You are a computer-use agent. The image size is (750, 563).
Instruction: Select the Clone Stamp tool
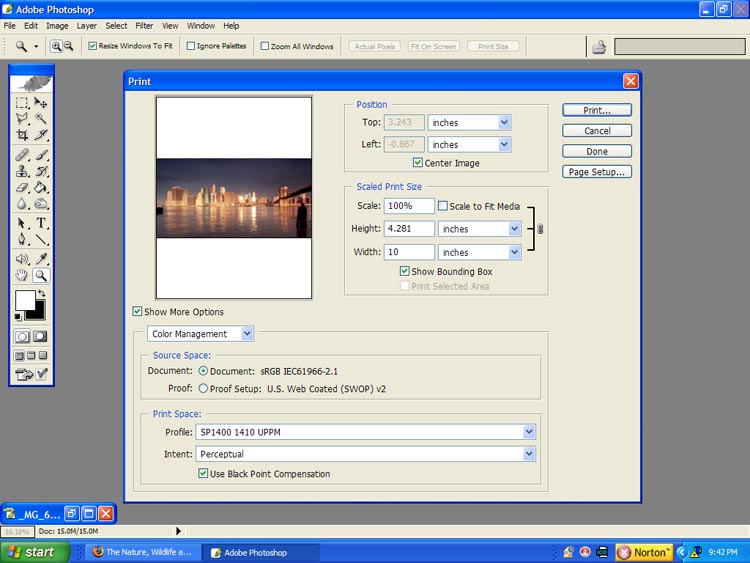pyautogui.click(x=22, y=171)
